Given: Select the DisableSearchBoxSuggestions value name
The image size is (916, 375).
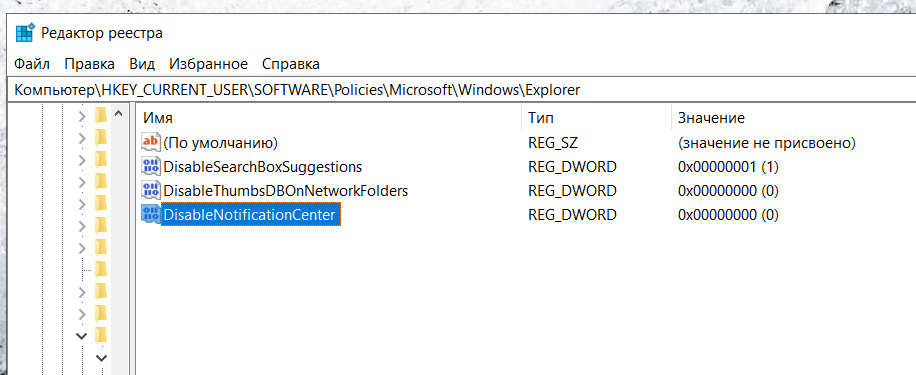Looking at the screenshot, I should click(x=262, y=167).
